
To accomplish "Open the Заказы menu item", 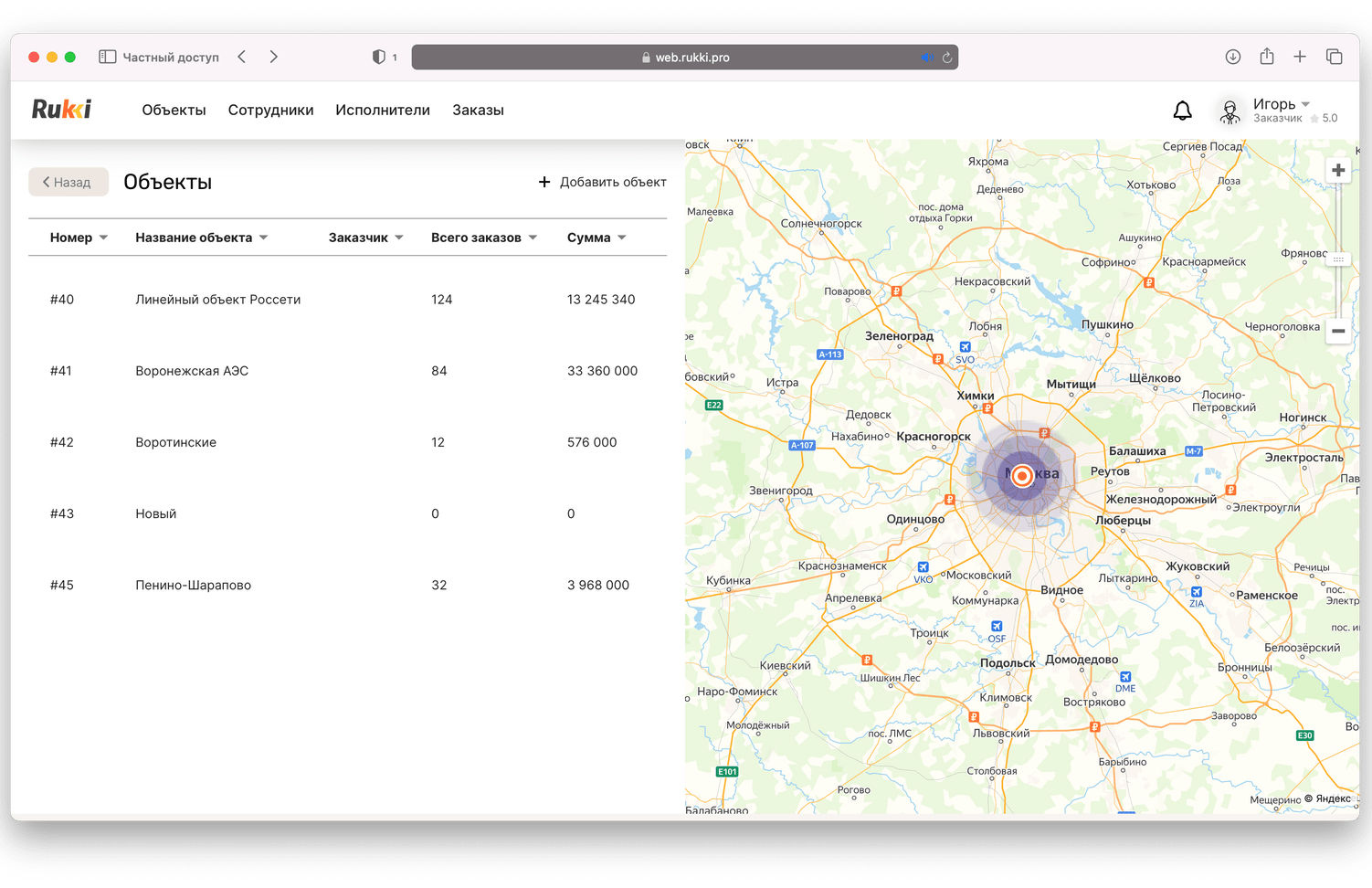I will [x=478, y=110].
